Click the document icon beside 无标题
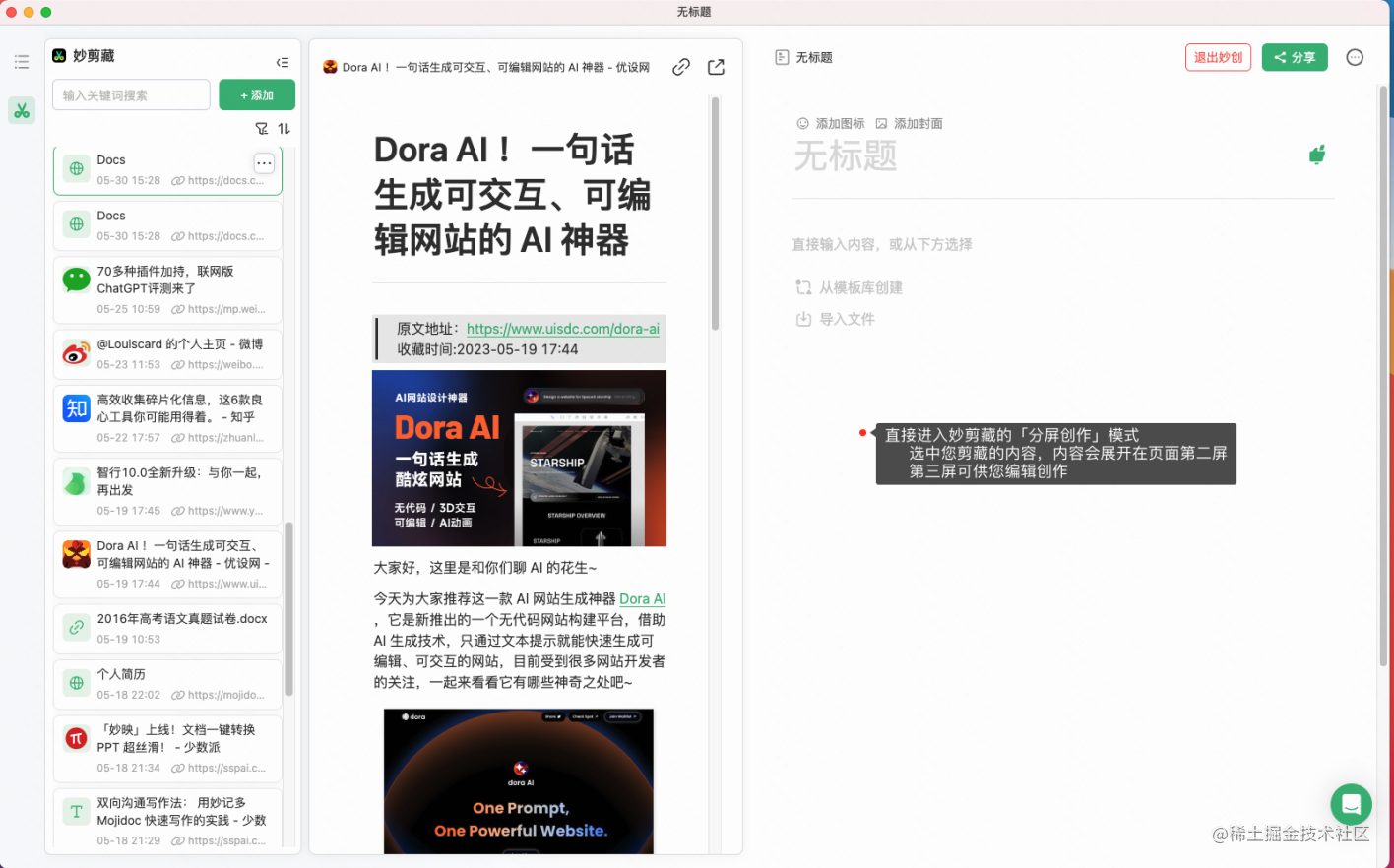 (x=782, y=57)
